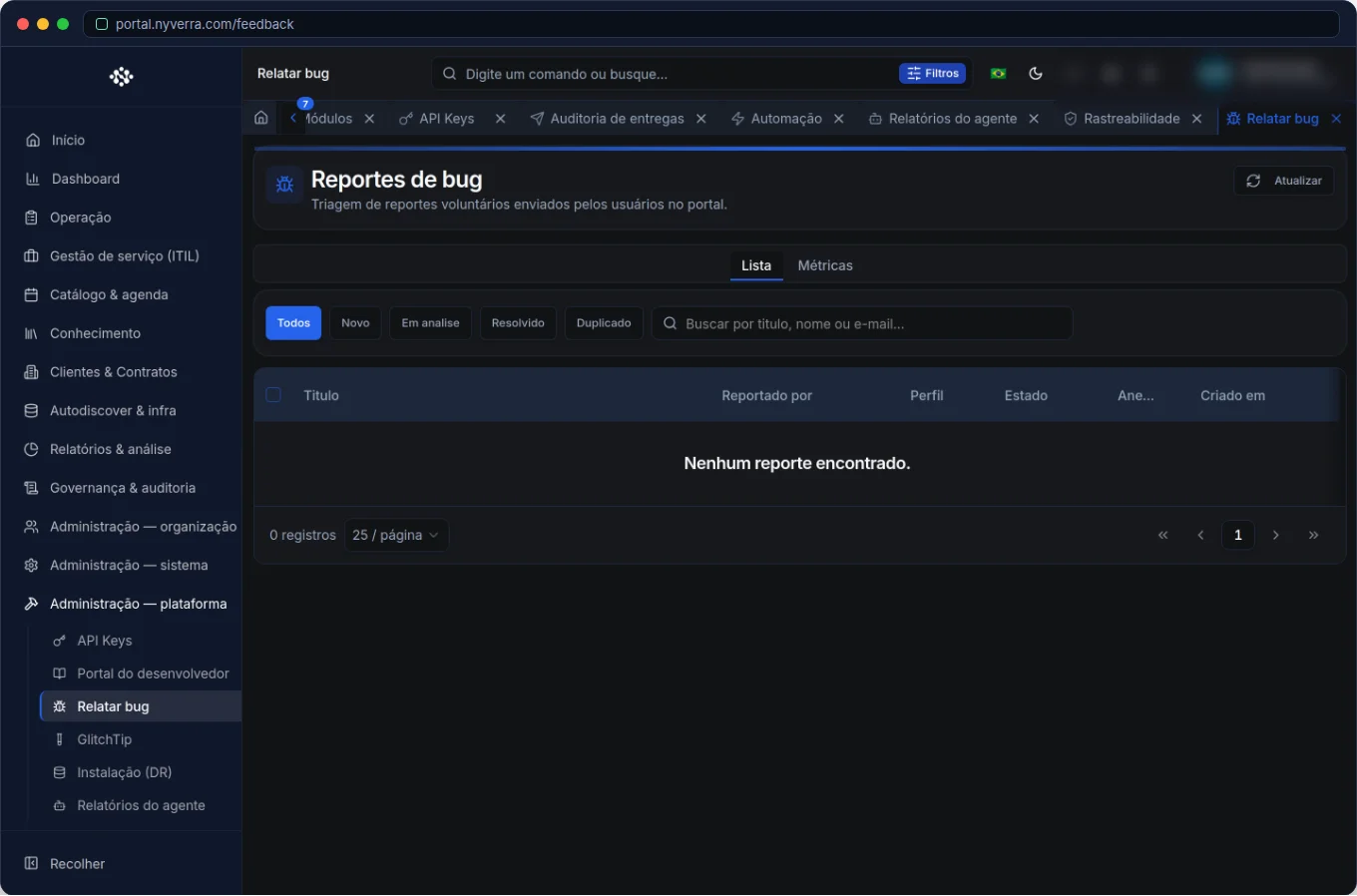The height and width of the screenshot is (896, 1357).
Task: Open Portal do desenvolvedor in sidebar
Action: 141,673
